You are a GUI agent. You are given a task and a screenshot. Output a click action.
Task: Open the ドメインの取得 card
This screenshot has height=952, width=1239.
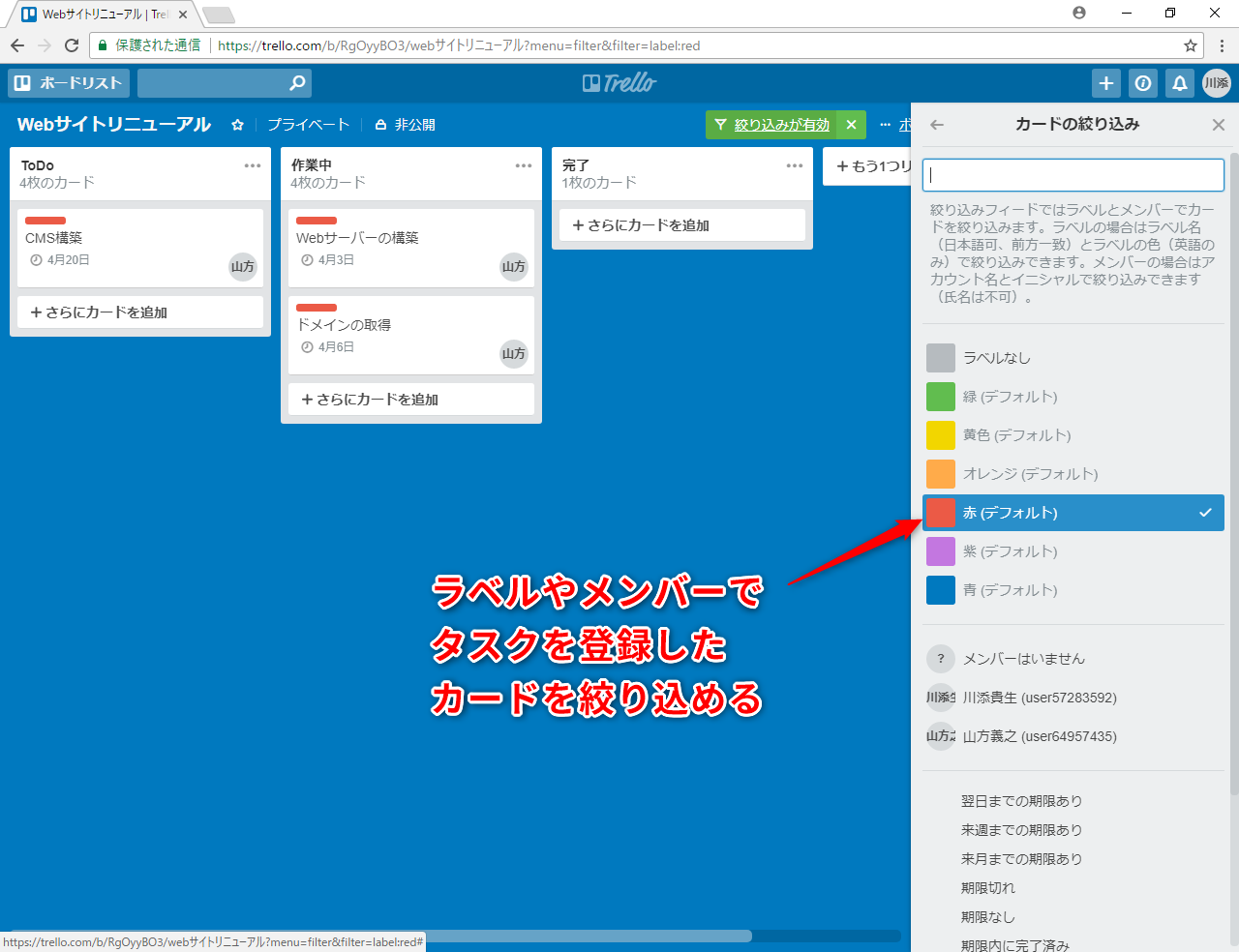(411, 335)
